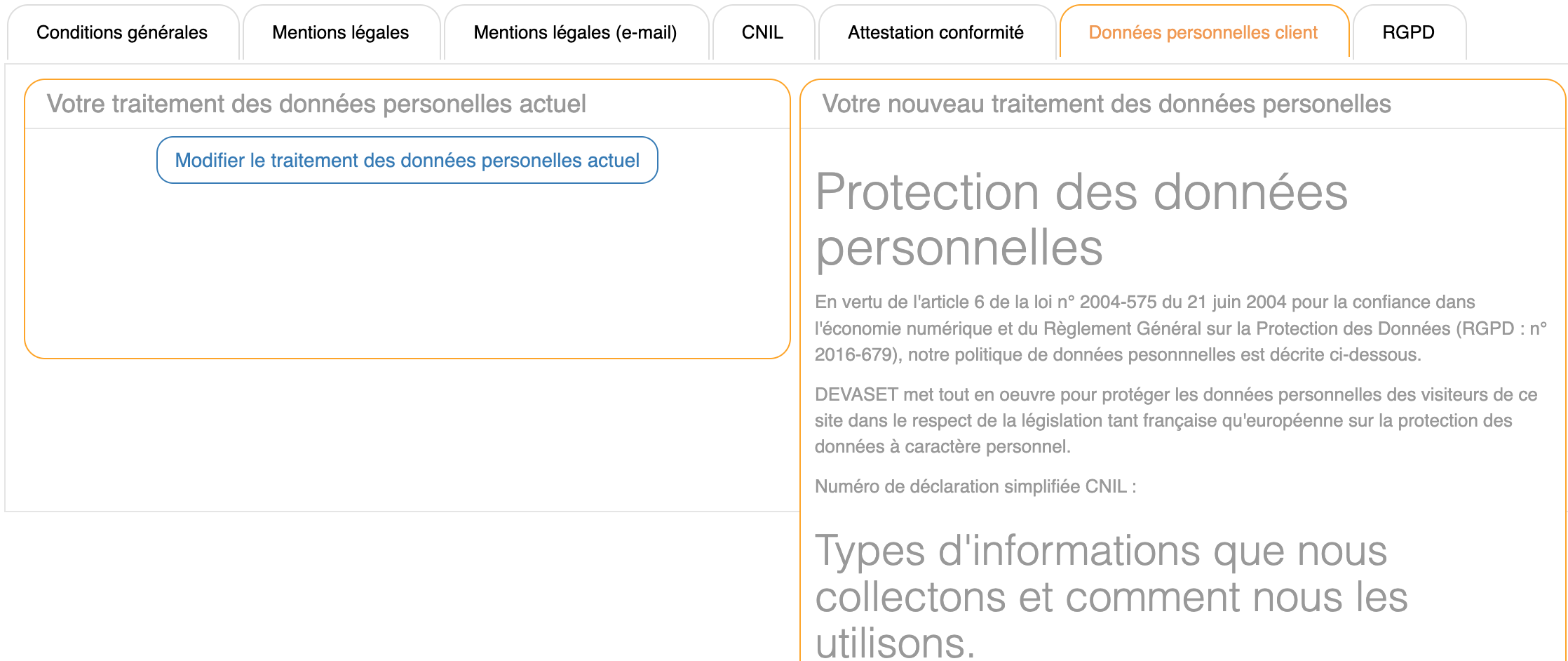Go to the CNIL tab
1568x661 pixels.
762,32
